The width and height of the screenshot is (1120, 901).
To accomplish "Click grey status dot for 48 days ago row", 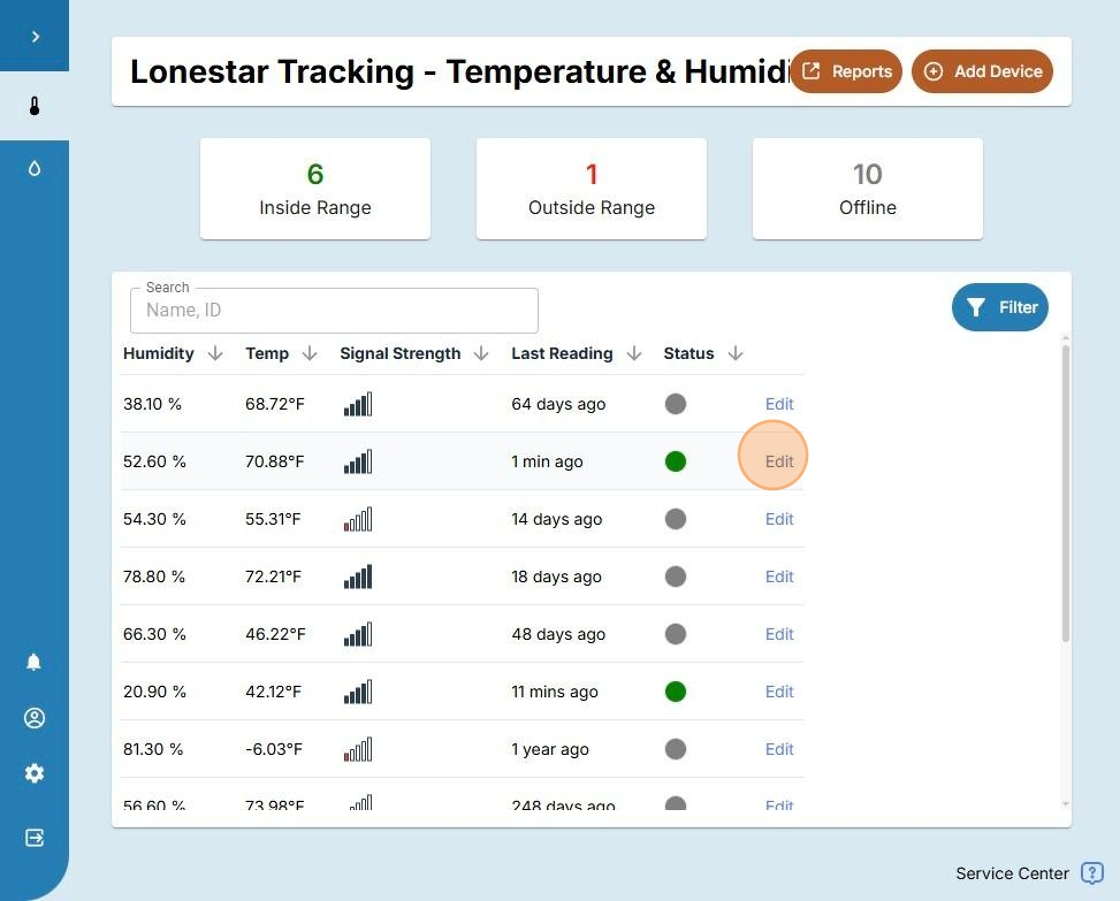I will tap(676, 634).
